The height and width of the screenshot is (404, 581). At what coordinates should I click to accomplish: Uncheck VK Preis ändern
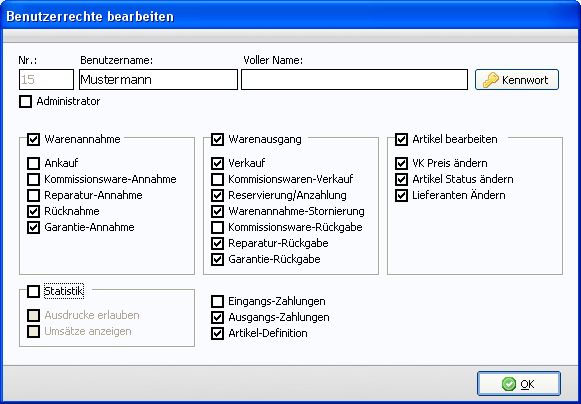(401, 163)
